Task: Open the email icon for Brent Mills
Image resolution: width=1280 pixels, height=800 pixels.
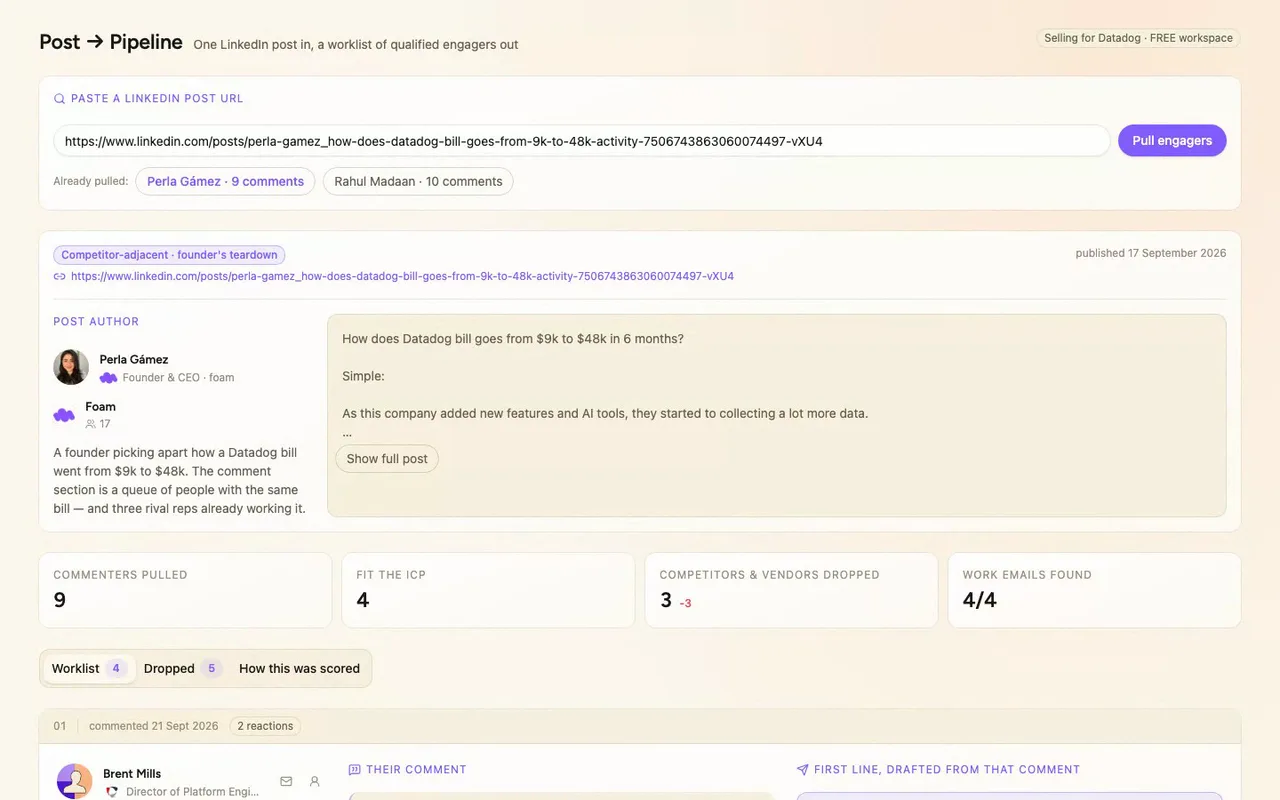Action: (286, 781)
